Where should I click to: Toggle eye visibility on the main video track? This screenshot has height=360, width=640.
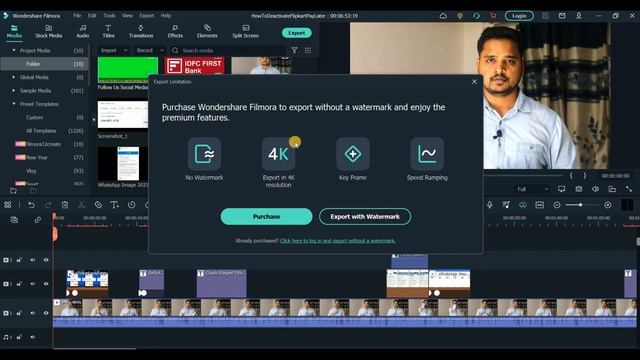46,313
